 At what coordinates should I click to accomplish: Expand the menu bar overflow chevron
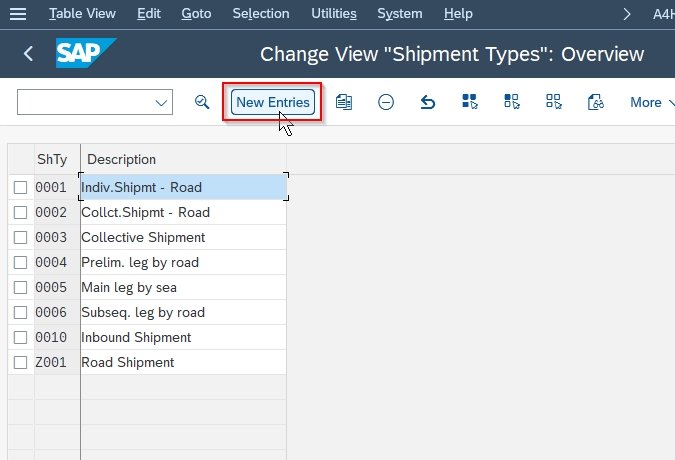click(627, 14)
